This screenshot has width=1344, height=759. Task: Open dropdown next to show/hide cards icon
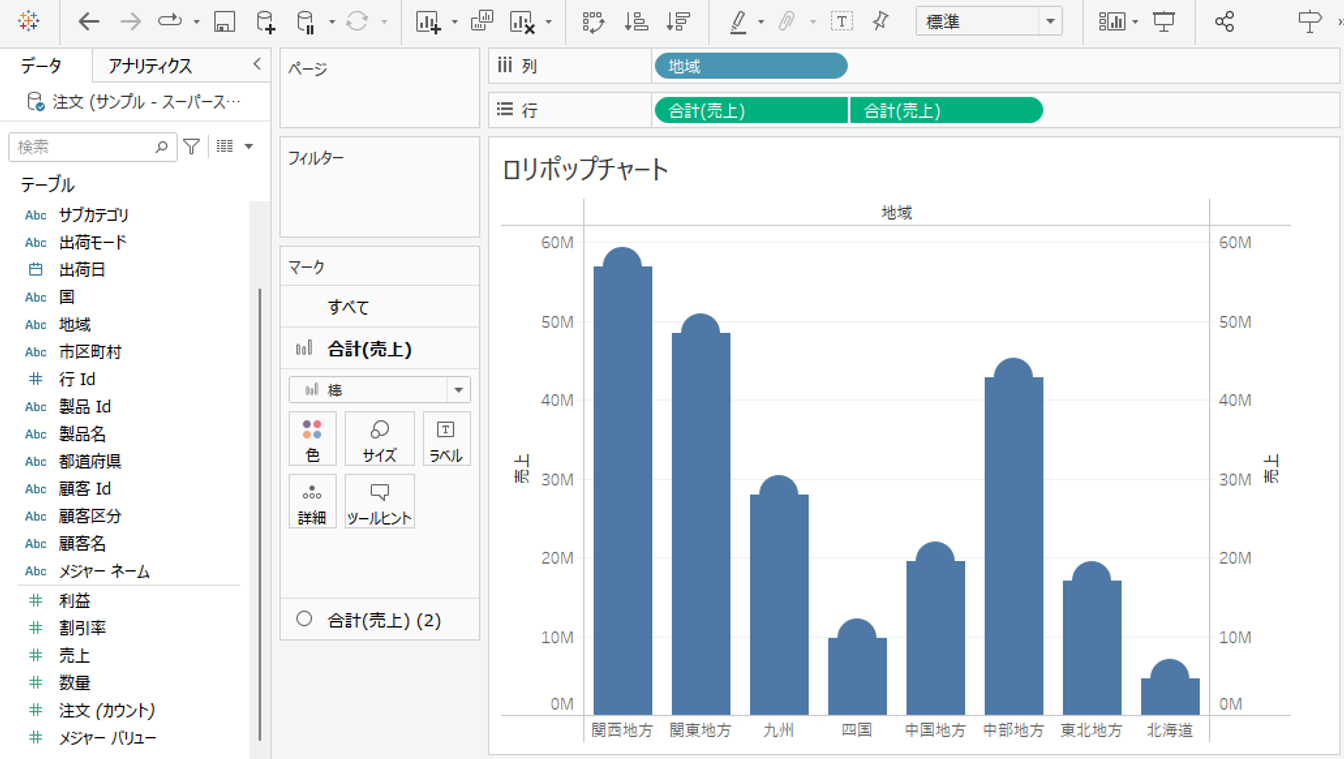point(1135,22)
